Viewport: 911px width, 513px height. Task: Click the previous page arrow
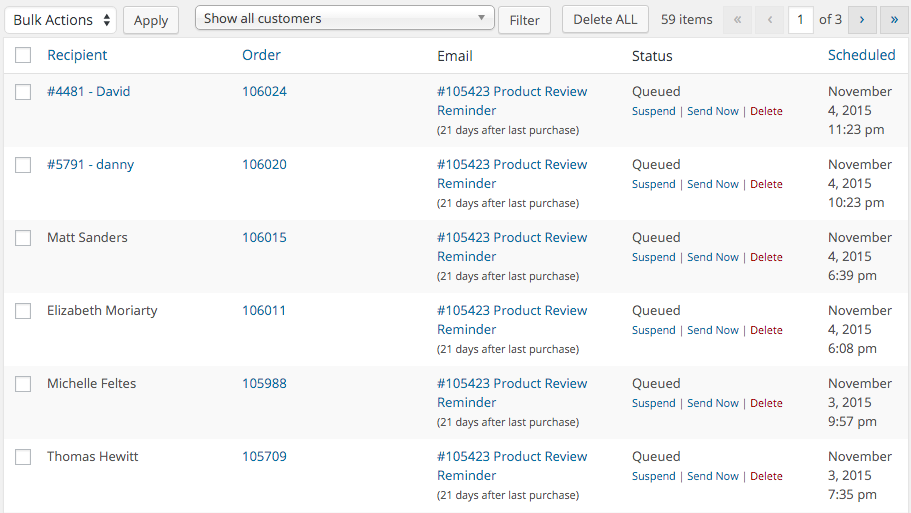click(x=770, y=20)
